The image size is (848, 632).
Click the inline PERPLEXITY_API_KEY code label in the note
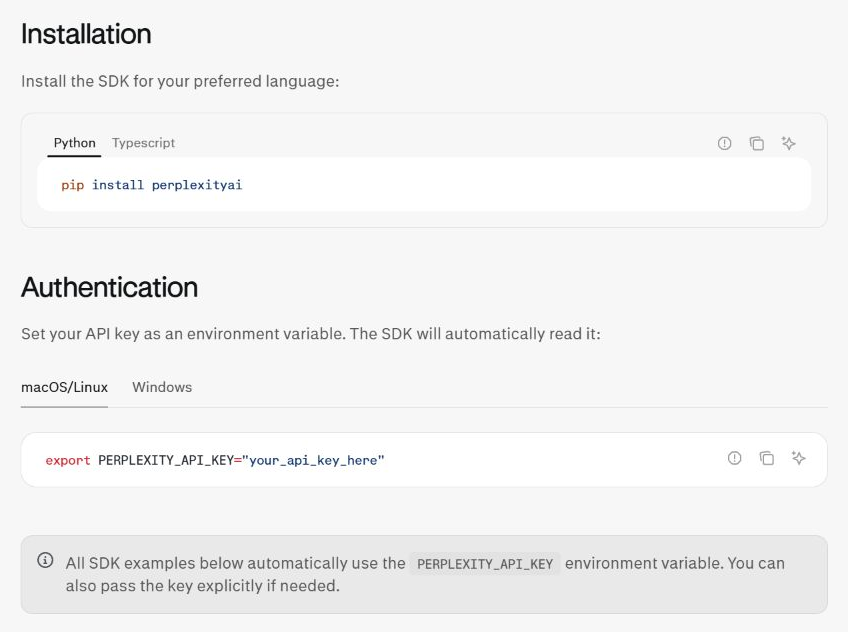pos(485,564)
